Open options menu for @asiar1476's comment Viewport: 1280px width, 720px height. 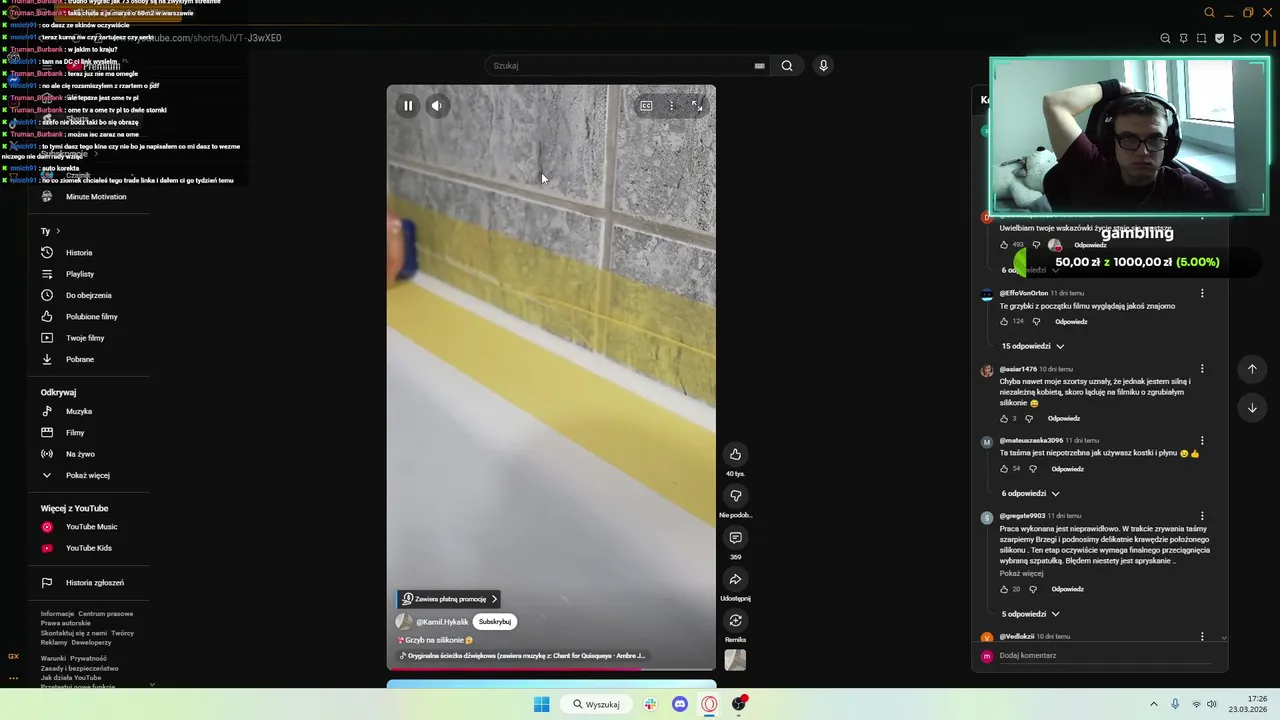pos(1202,370)
